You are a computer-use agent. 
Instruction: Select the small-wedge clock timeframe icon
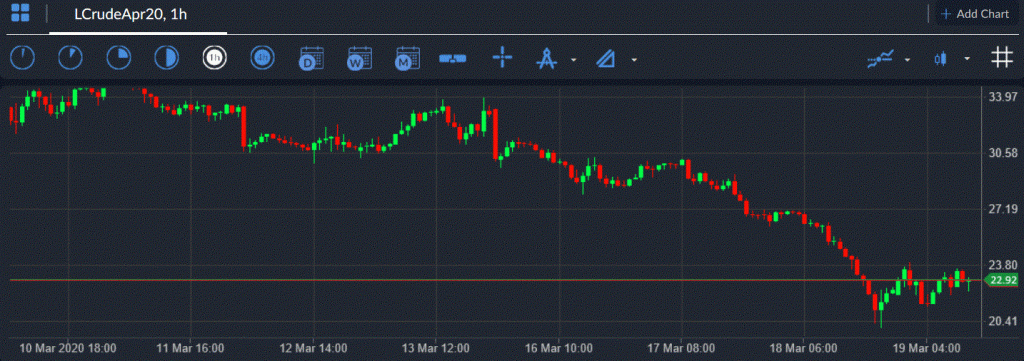(x=70, y=58)
